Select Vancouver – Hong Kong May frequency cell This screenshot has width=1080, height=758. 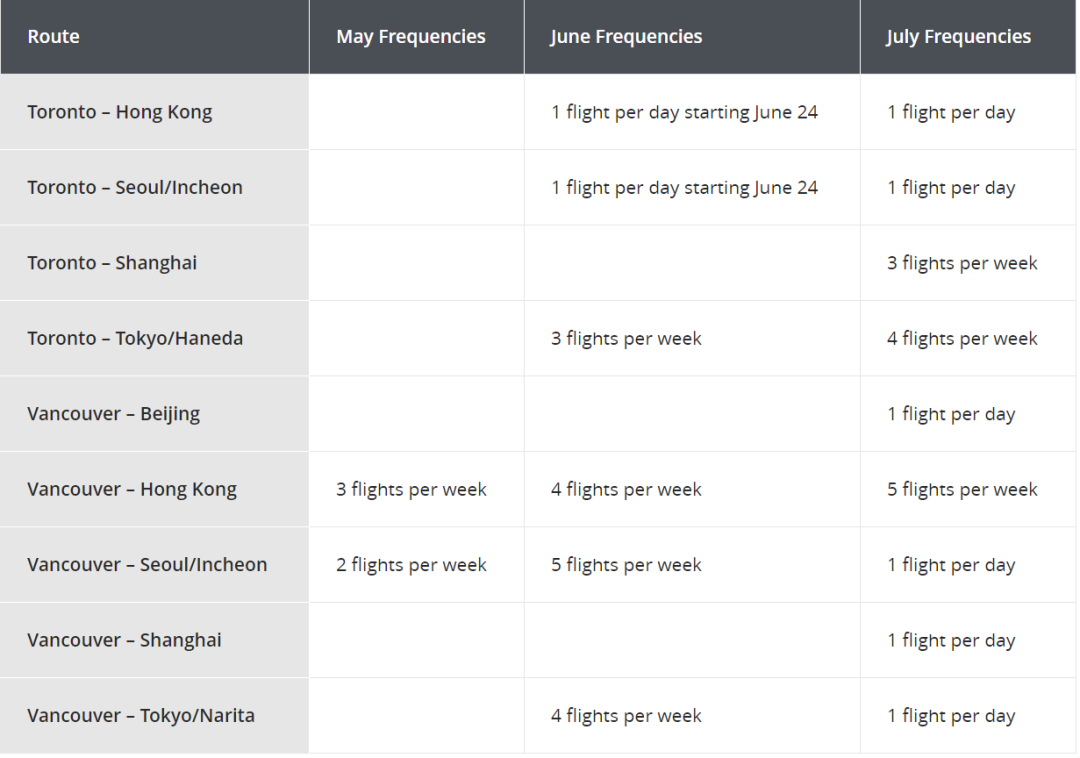[417, 489]
